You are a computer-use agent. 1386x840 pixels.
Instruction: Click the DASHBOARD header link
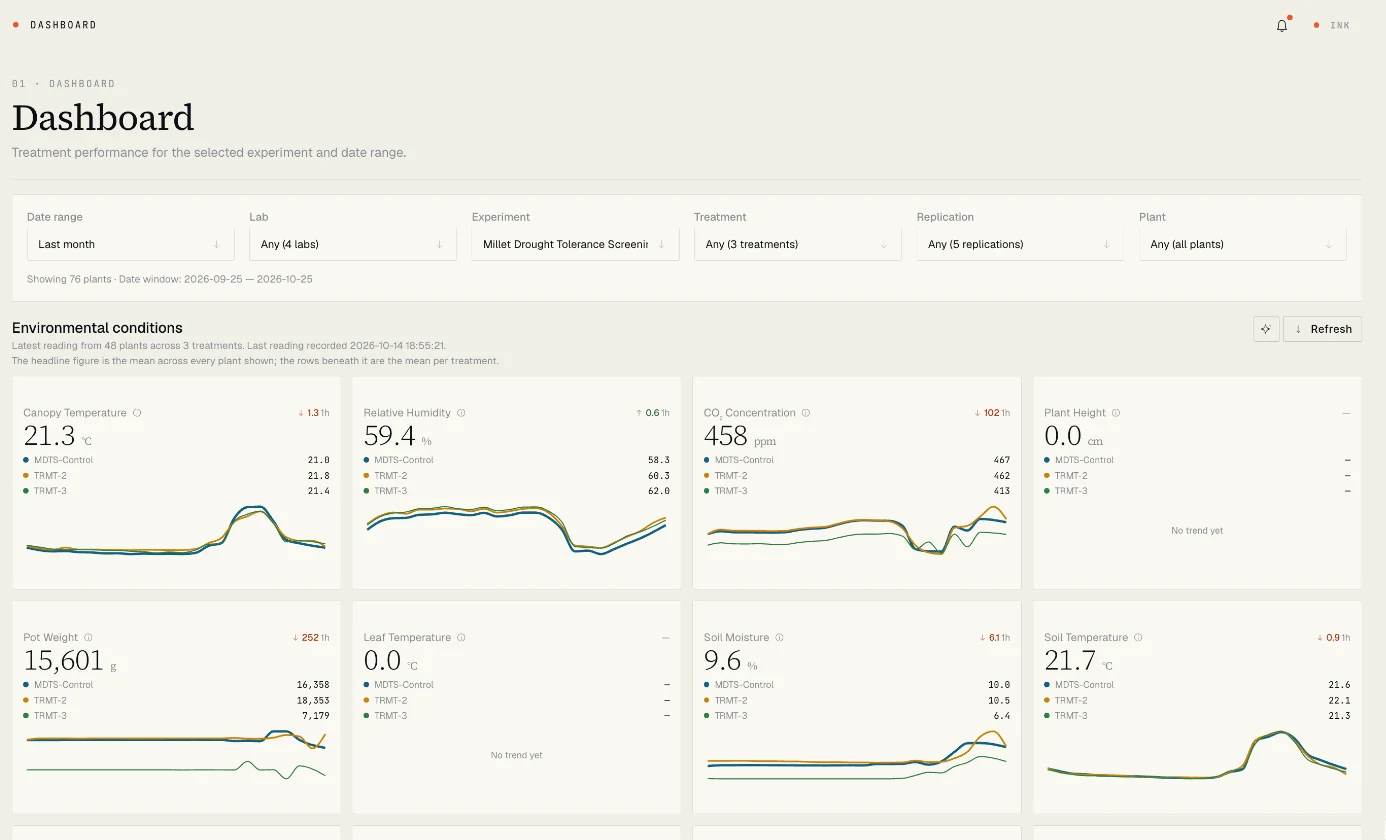pyautogui.click(x=63, y=25)
